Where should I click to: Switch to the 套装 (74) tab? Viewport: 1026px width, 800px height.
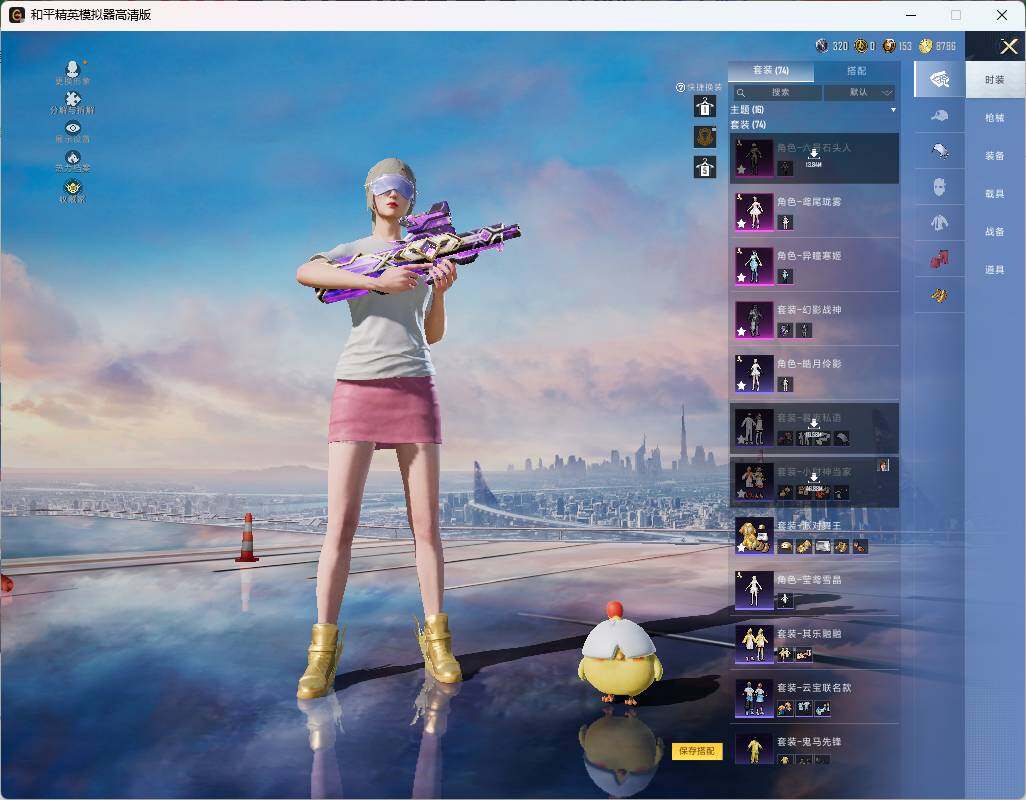(771, 71)
